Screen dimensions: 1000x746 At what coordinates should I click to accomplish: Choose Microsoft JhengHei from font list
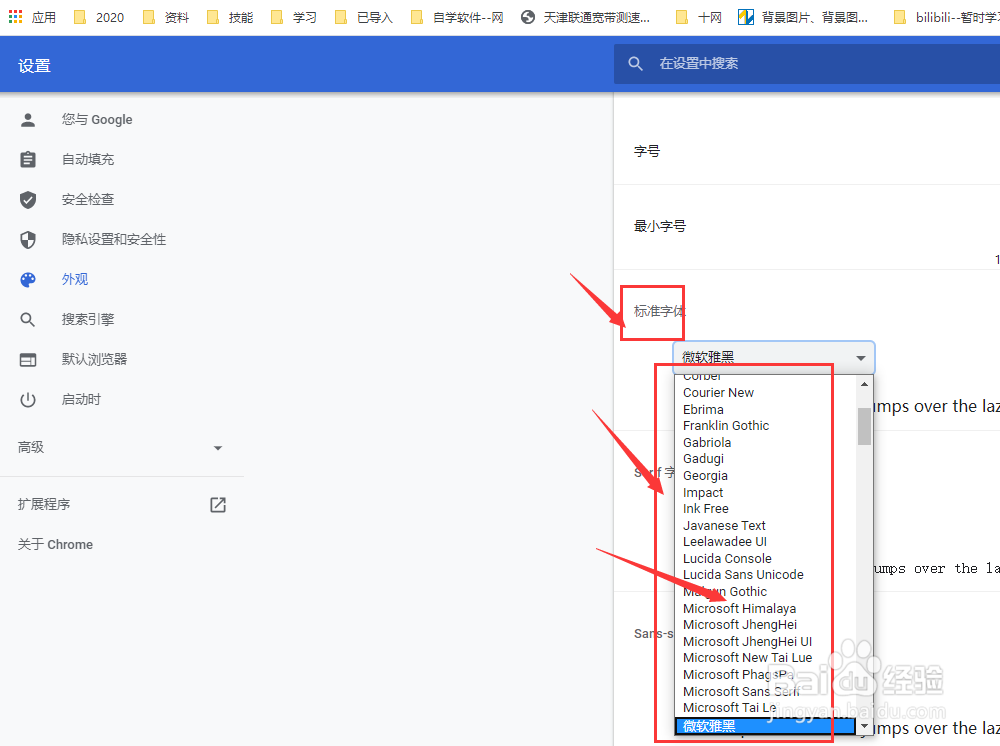pos(766,625)
